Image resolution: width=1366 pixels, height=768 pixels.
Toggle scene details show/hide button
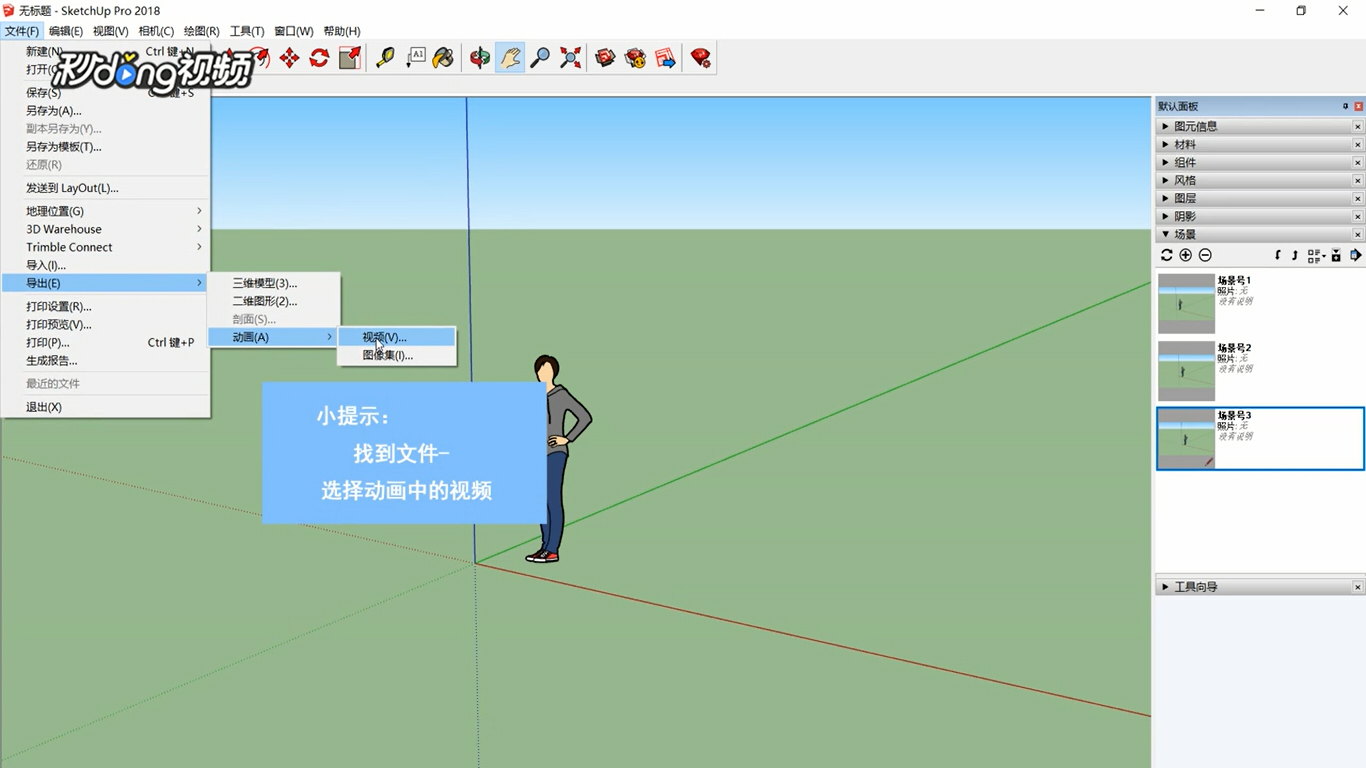tap(1335, 255)
